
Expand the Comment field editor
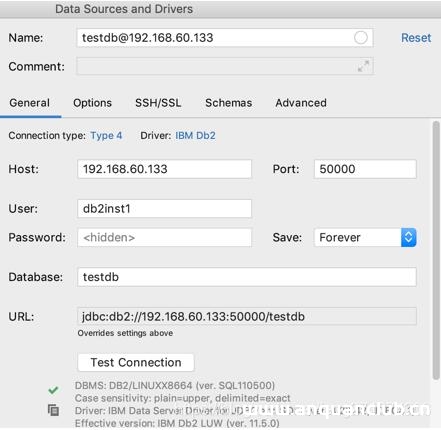pyautogui.click(x=363, y=66)
